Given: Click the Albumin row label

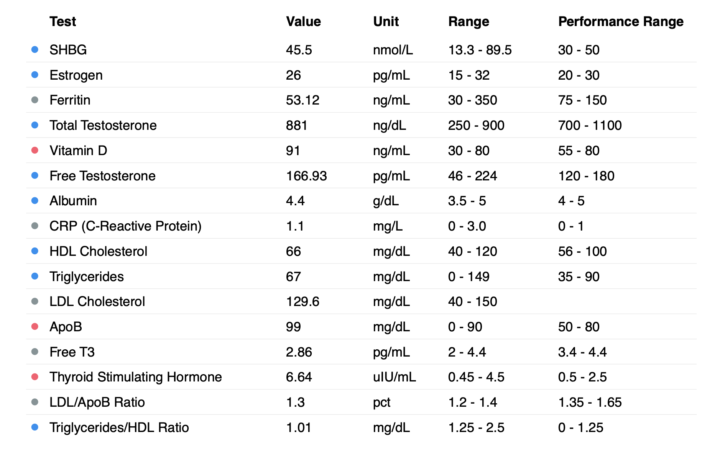Looking at the screenshot, I should [x=73, y=201].
